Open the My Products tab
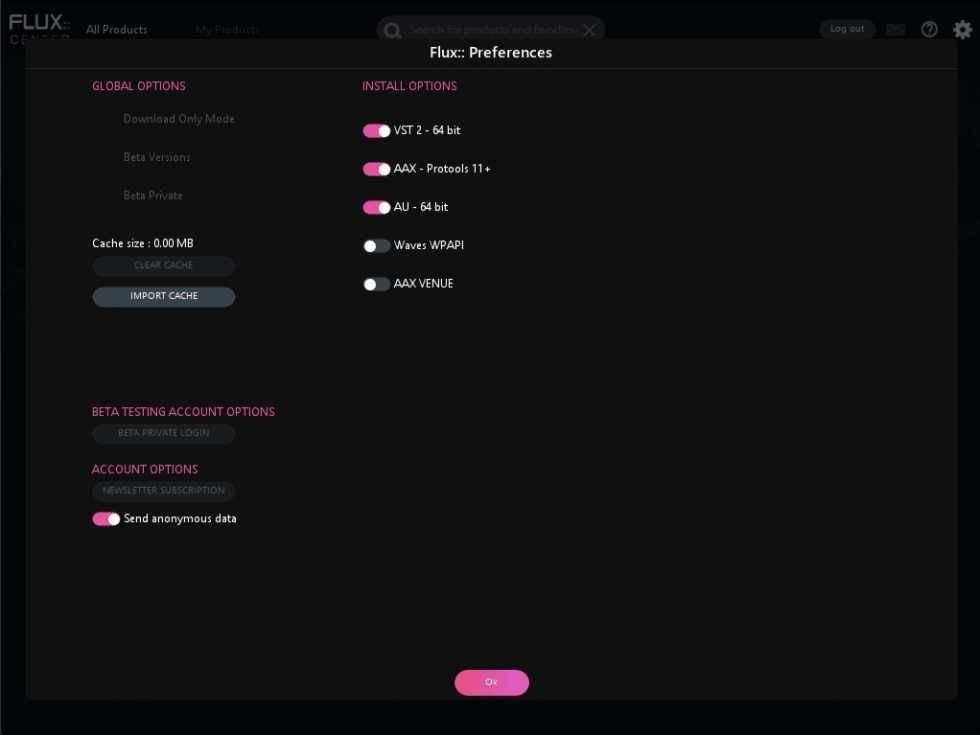Image resolution: width=980 pixels, height=735 pixels. point(227,29)
